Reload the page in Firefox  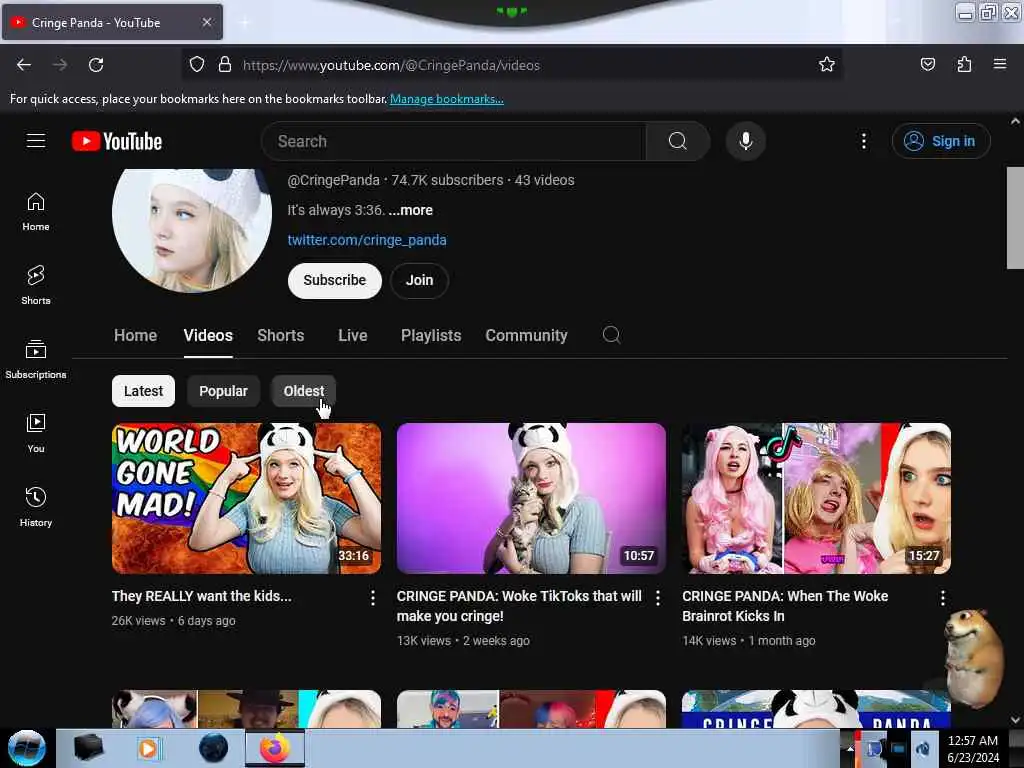click(x=96, y=65)
